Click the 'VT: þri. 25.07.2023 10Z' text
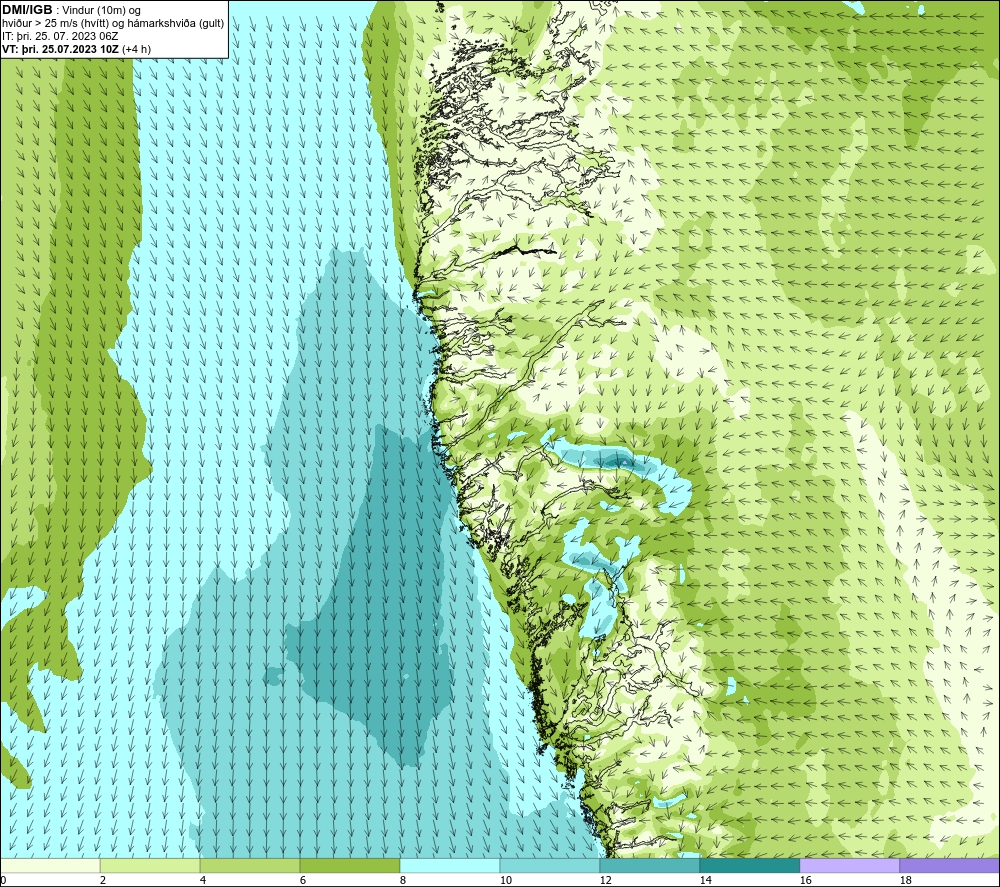 61,49
